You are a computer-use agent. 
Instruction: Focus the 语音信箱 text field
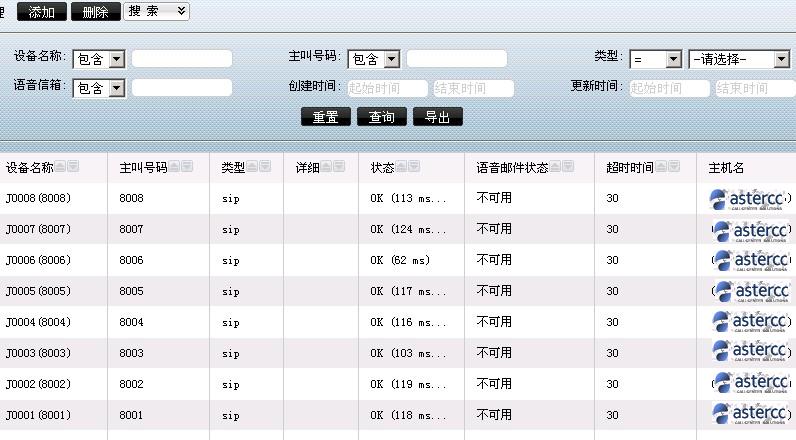tap(182, 88)
